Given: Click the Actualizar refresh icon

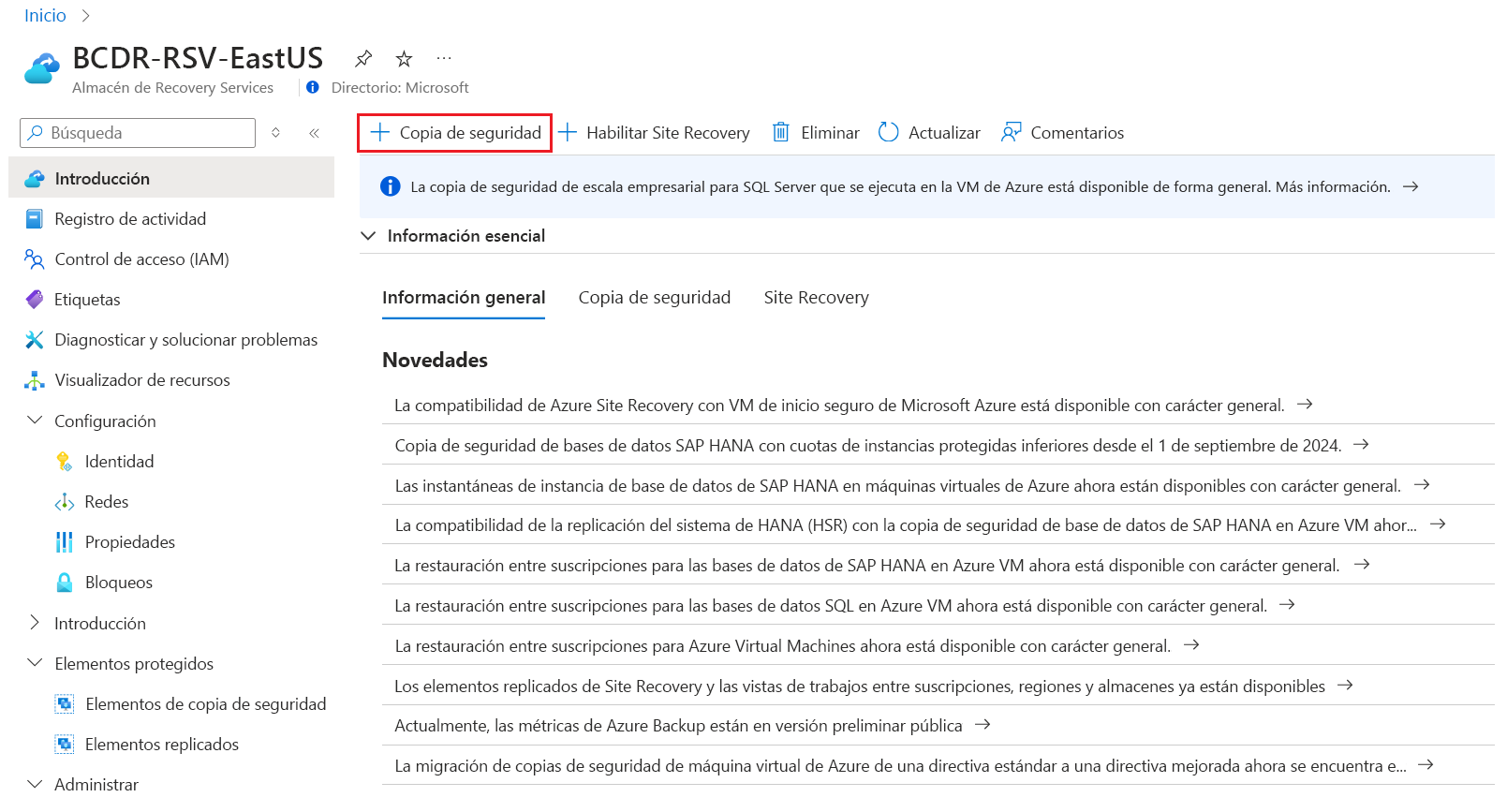Looking at the screenshot, I should pyautogui.click(x=889, y=132).
